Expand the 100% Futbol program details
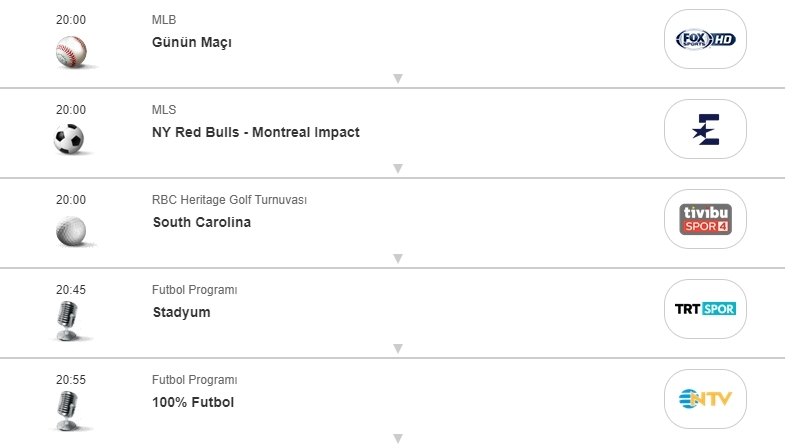This screenshot has height=447, width=785. [397, 438]
